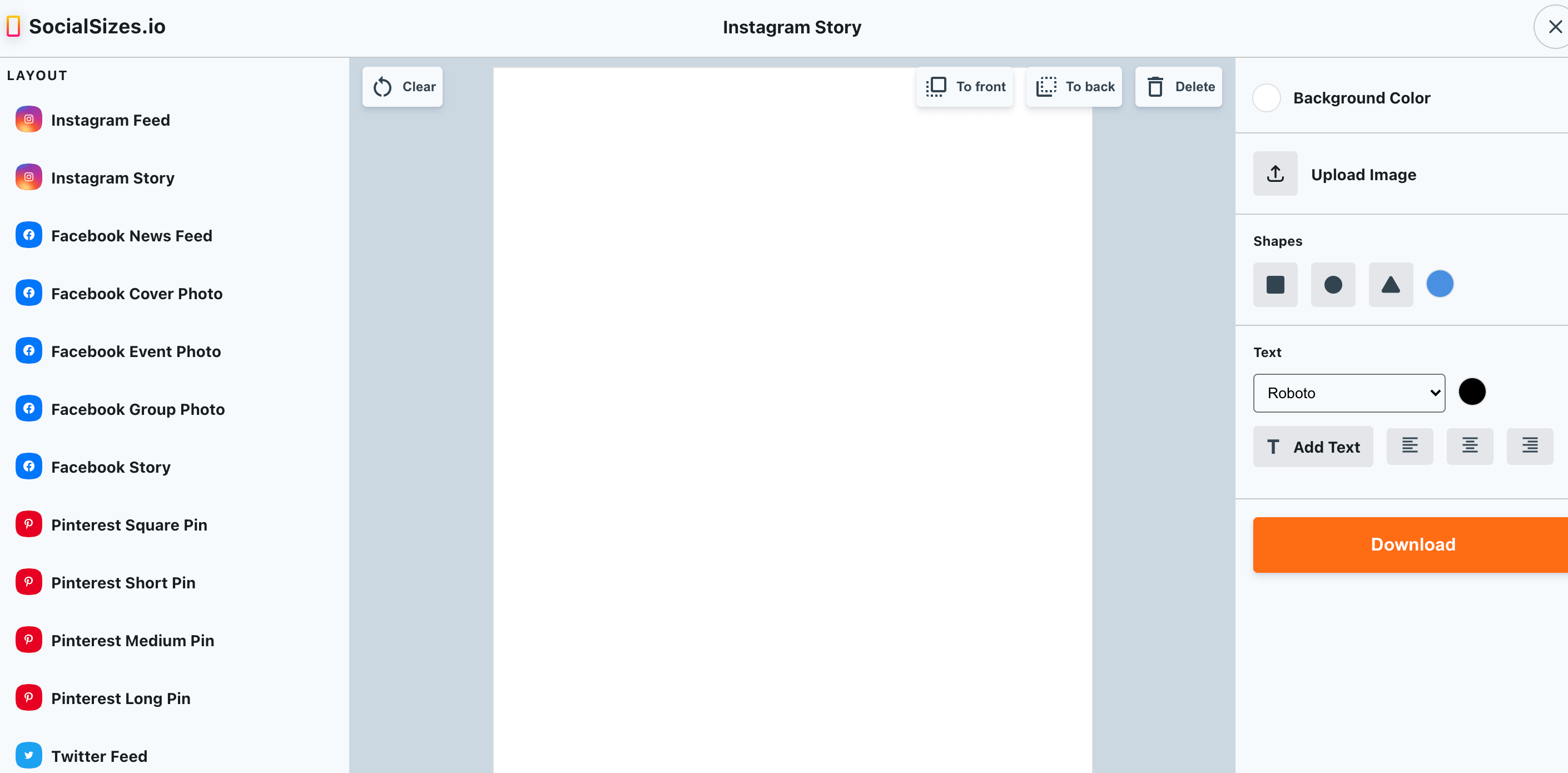Click the Add Text button
The image size is (1568, 773).
1313,447
